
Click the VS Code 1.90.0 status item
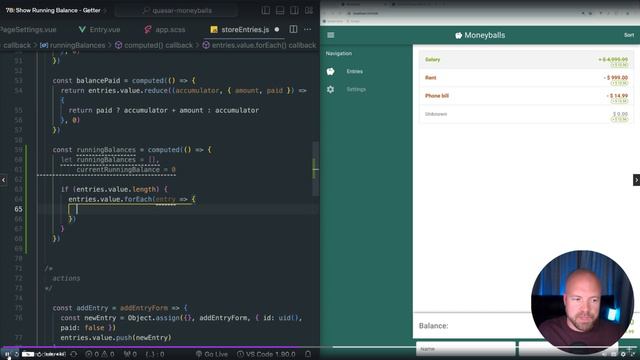pos(266,354)
